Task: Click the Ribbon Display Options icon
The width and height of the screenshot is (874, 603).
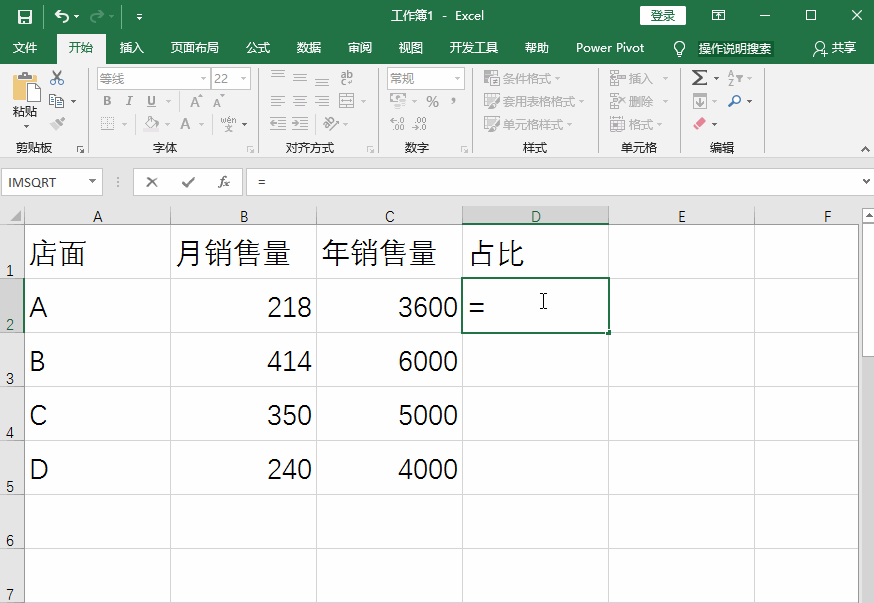Action: click(718, 16)
